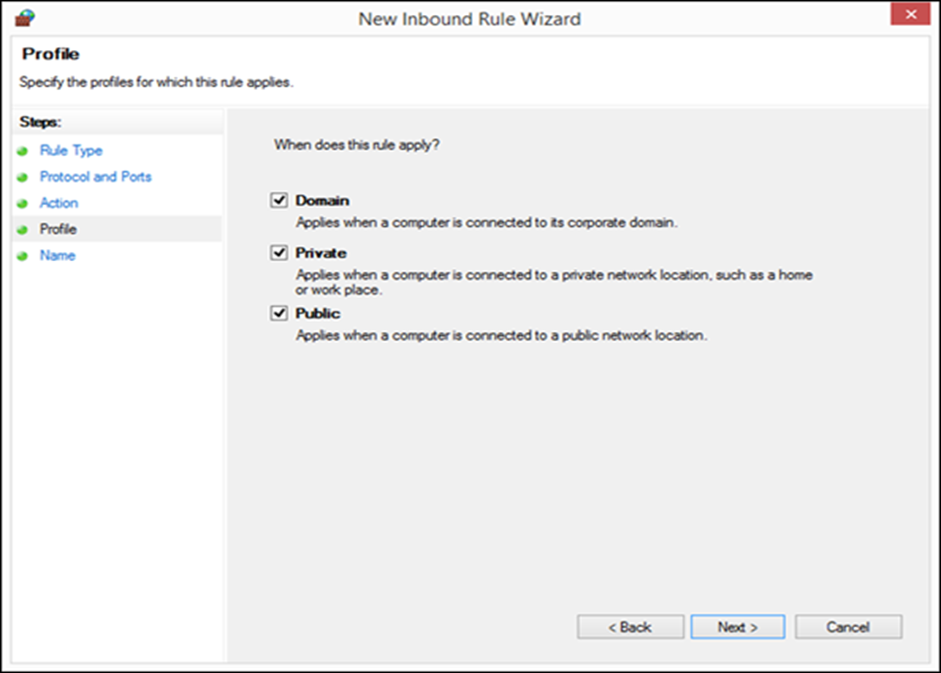
Task: Go to the Name step
Action: 58,255
